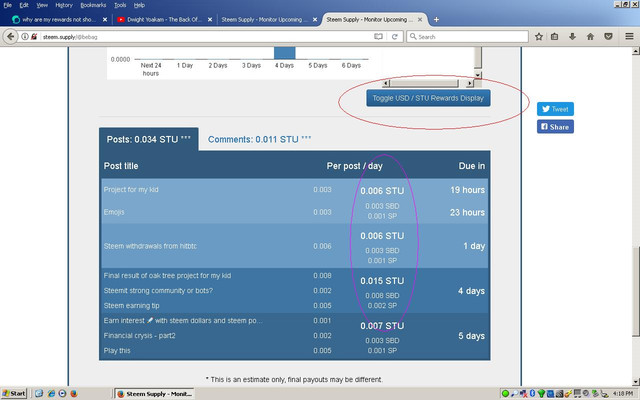This screenshot has width=640, height=400.
Task: Select the Comments: 0.011 STU tab
Action: click(x=260, y=139)
